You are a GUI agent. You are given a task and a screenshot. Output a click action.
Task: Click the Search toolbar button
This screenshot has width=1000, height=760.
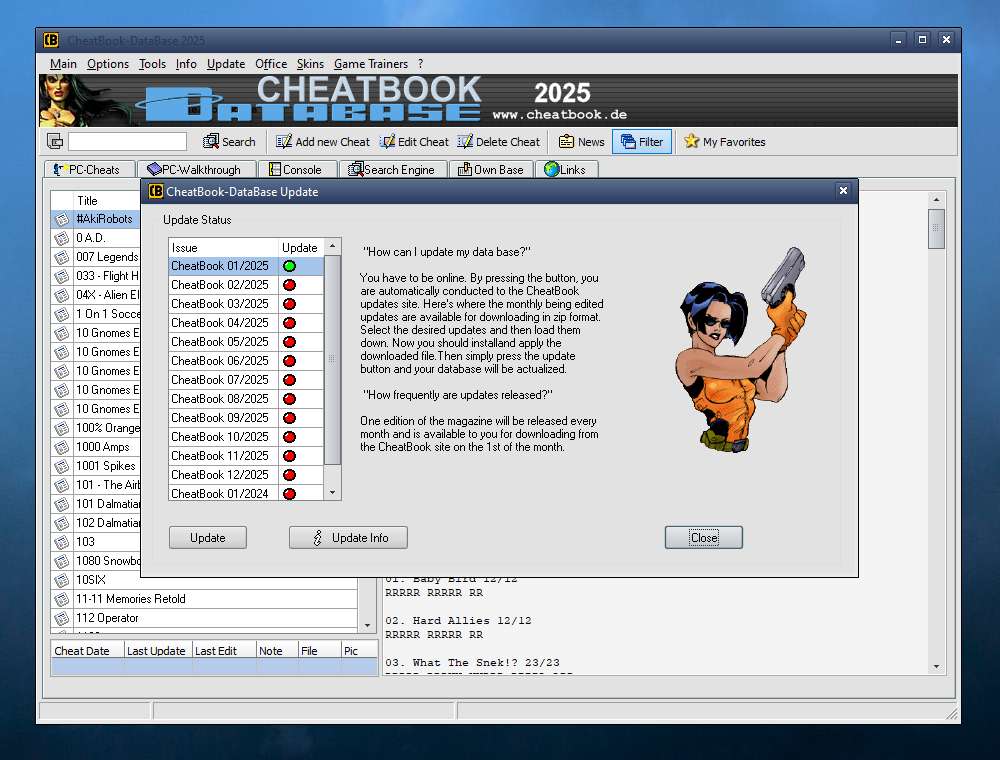pyautogui.click(x=230, y=142)
